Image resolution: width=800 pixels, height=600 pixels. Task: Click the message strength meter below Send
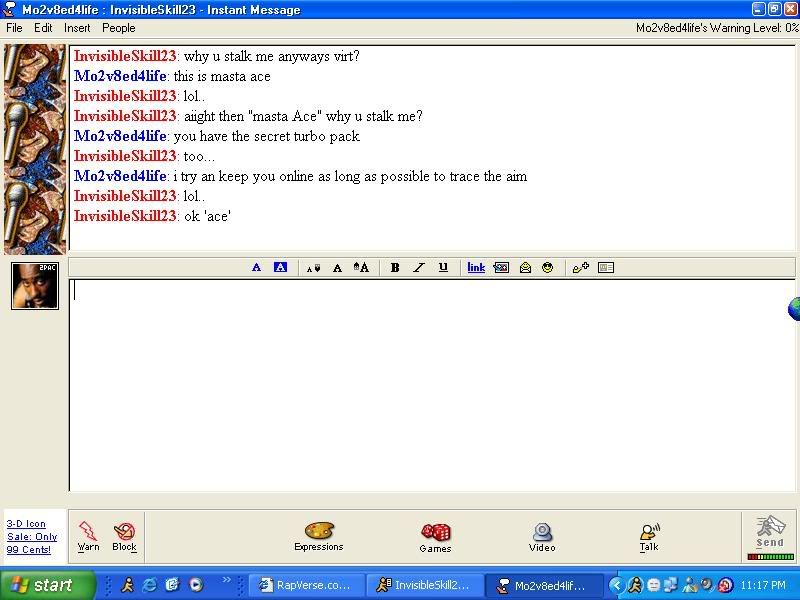click(x=770, y=557)
